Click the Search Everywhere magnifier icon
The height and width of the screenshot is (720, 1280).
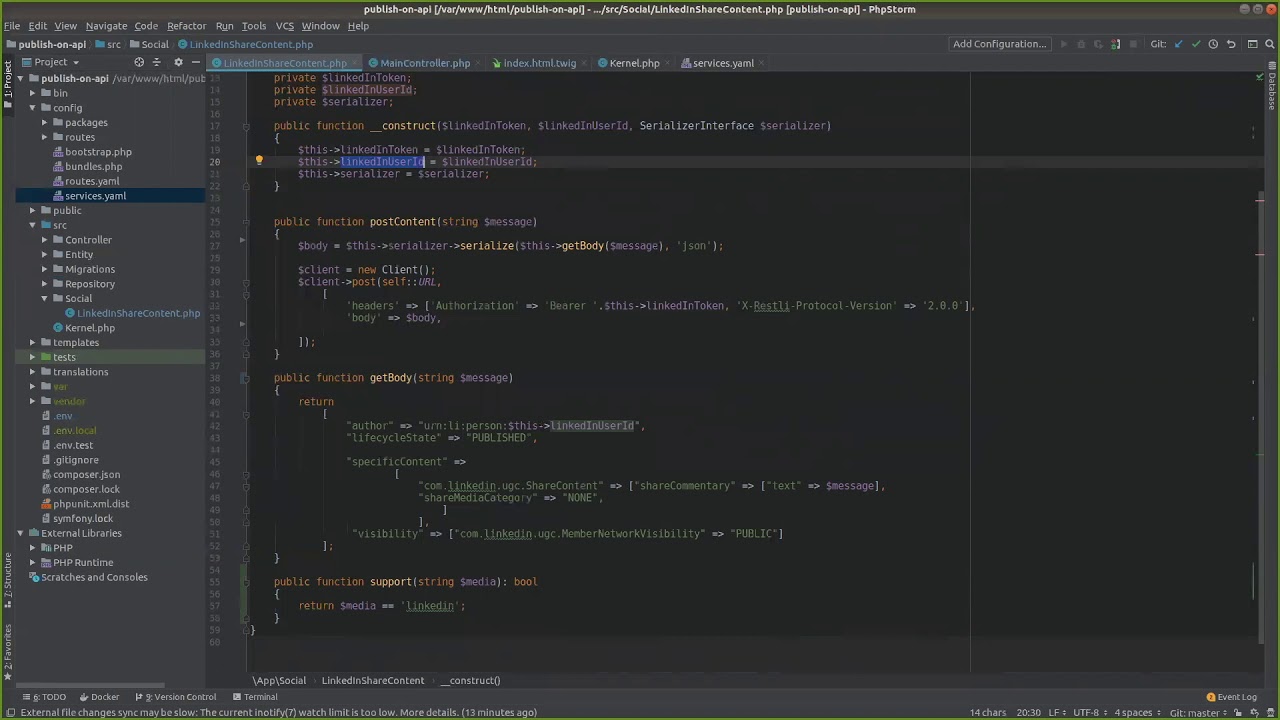click(1270, 44)
